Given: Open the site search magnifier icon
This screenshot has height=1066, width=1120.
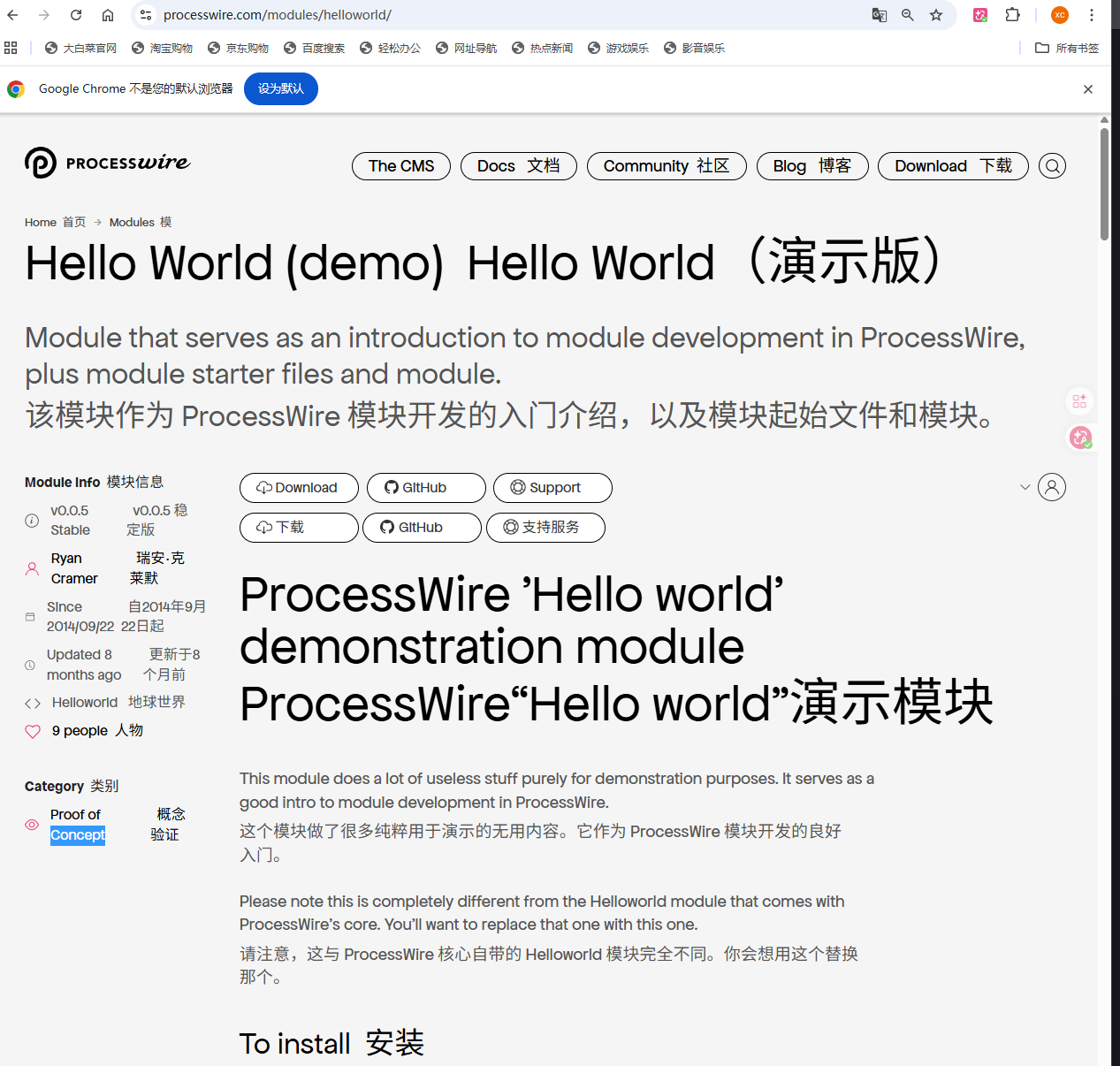Looking at the screenshot, I should coord(1052,166).
